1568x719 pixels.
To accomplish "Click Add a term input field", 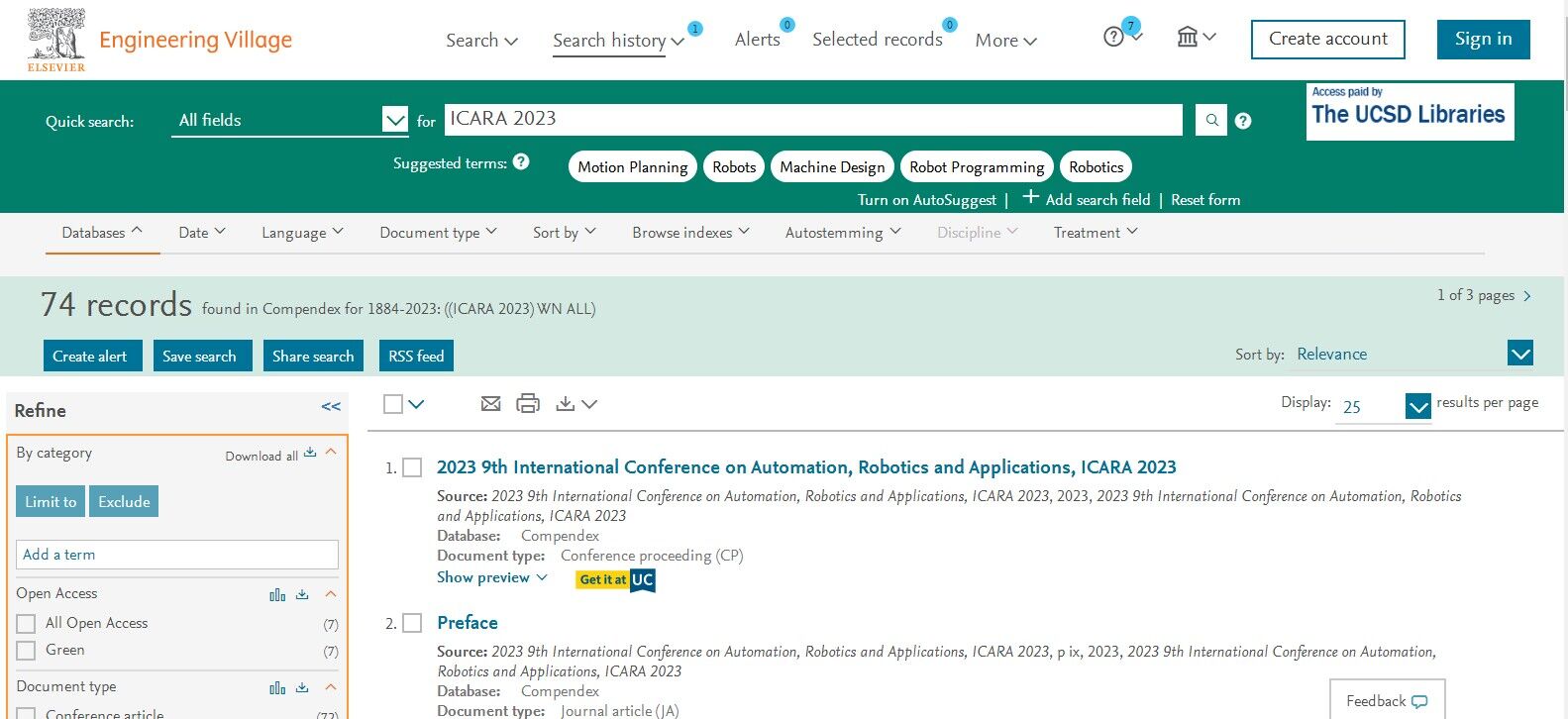I will coord(177,555).
